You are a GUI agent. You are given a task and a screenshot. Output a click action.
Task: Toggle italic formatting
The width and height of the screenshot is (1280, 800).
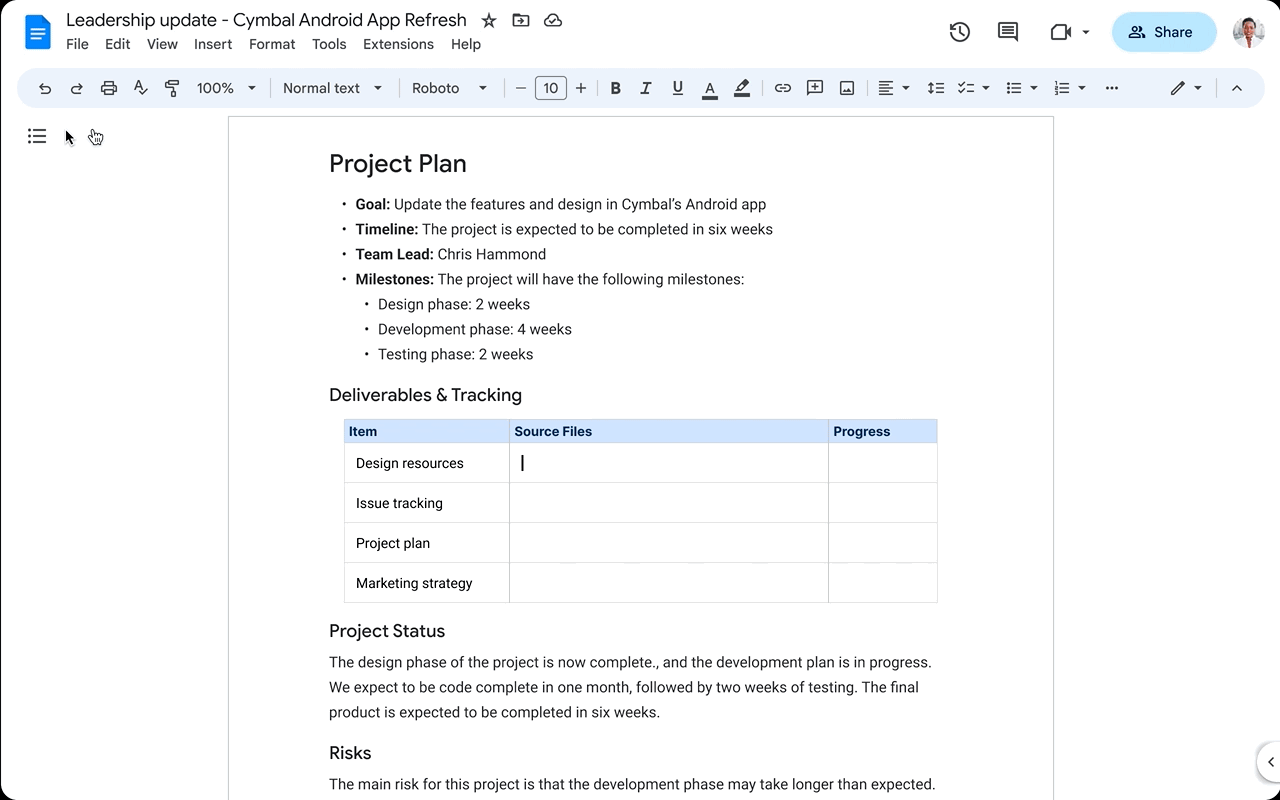click(646, 88)
